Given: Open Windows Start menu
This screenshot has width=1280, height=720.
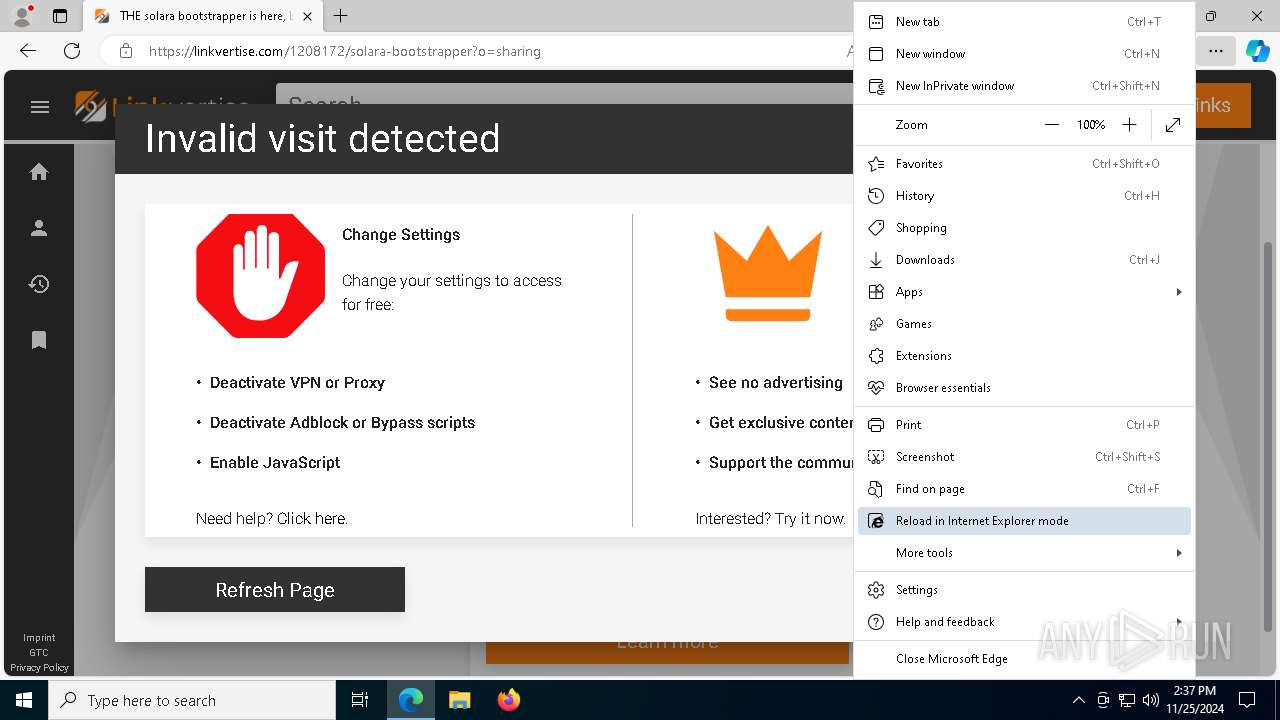Looking at the screenshot, I should pos(24,700).
